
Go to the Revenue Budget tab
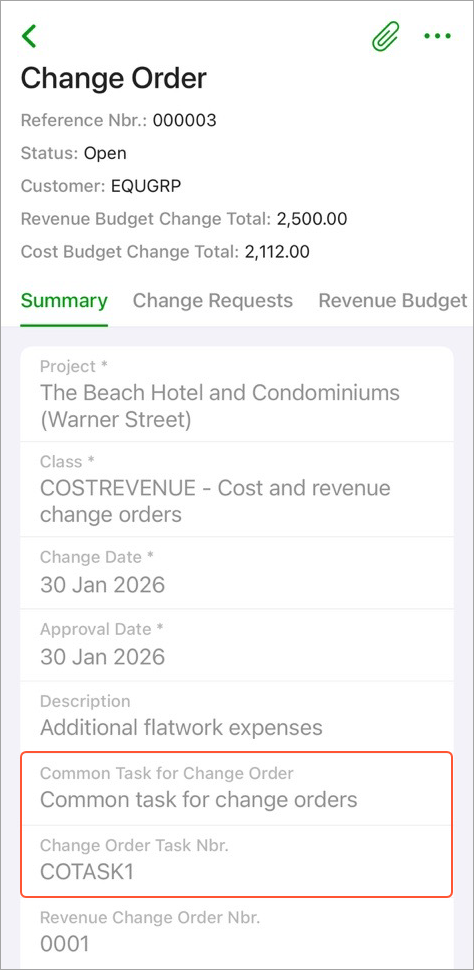tap(392, 301)
